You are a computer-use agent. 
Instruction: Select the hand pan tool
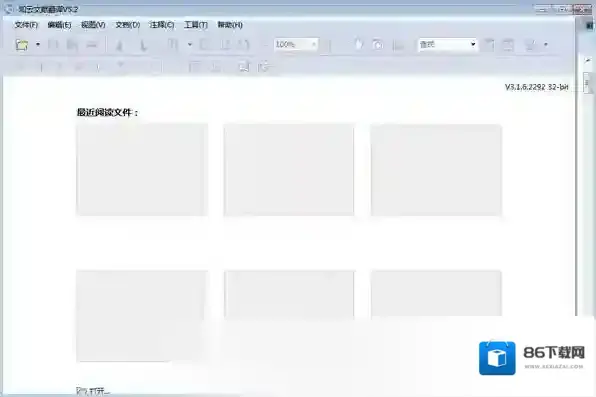pyautogui.click(x=358, y=44)
